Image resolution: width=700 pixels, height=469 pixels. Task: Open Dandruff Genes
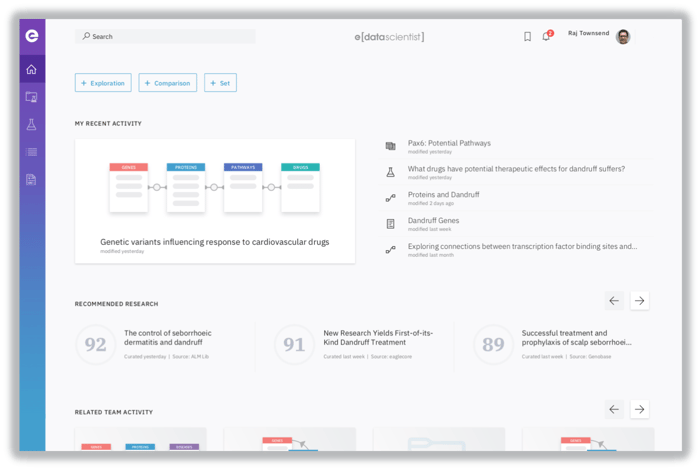click(x=433, y=221)
